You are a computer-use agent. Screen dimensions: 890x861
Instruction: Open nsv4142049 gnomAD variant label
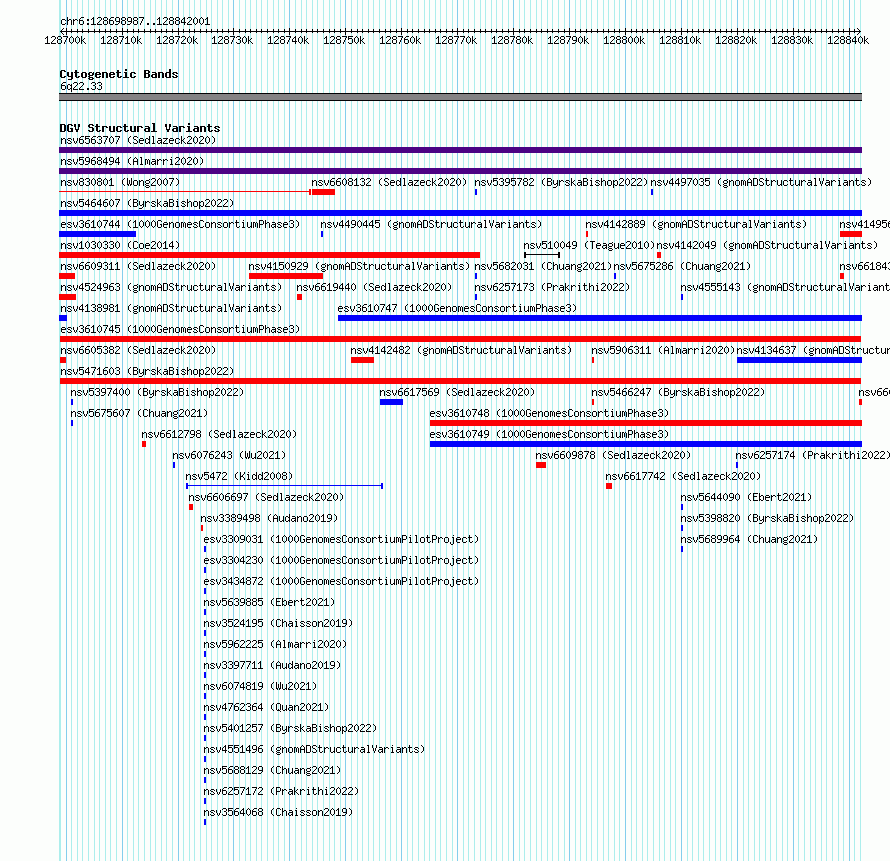[x=767, y=245]
